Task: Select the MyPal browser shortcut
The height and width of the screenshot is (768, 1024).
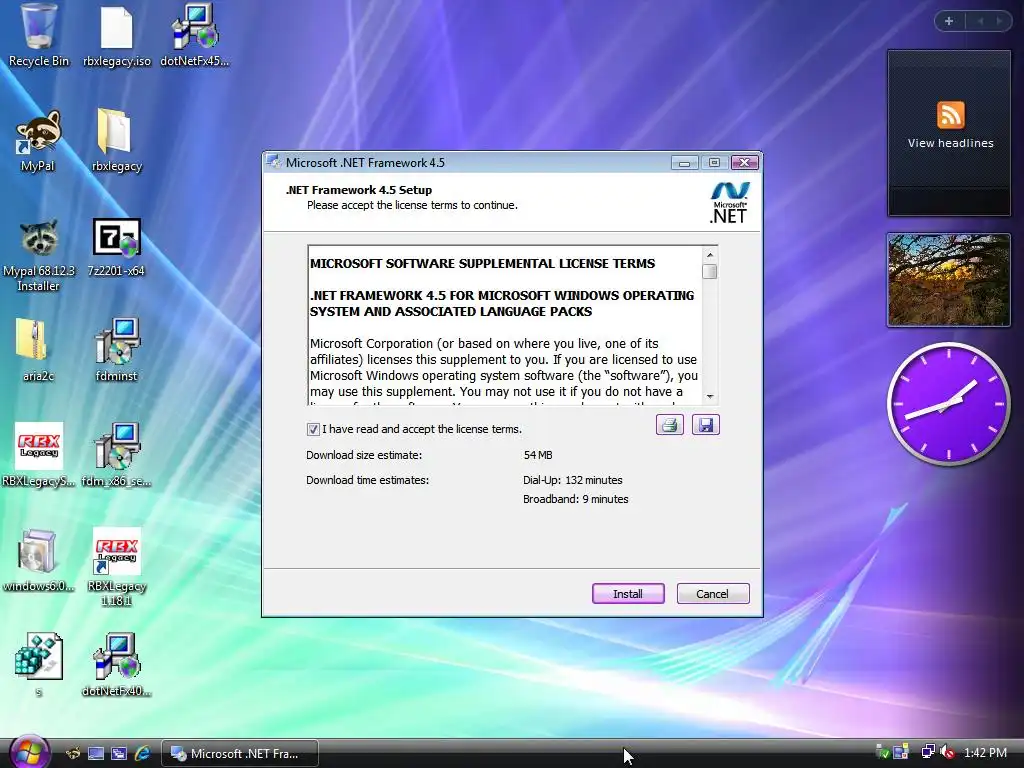Action: [x=38, y=140]
